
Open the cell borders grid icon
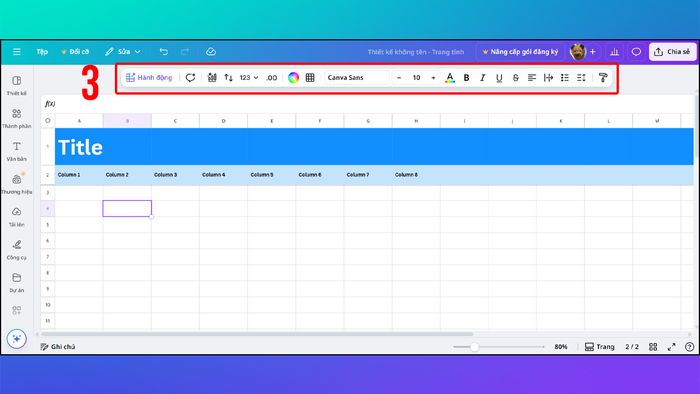pos(310,78)
